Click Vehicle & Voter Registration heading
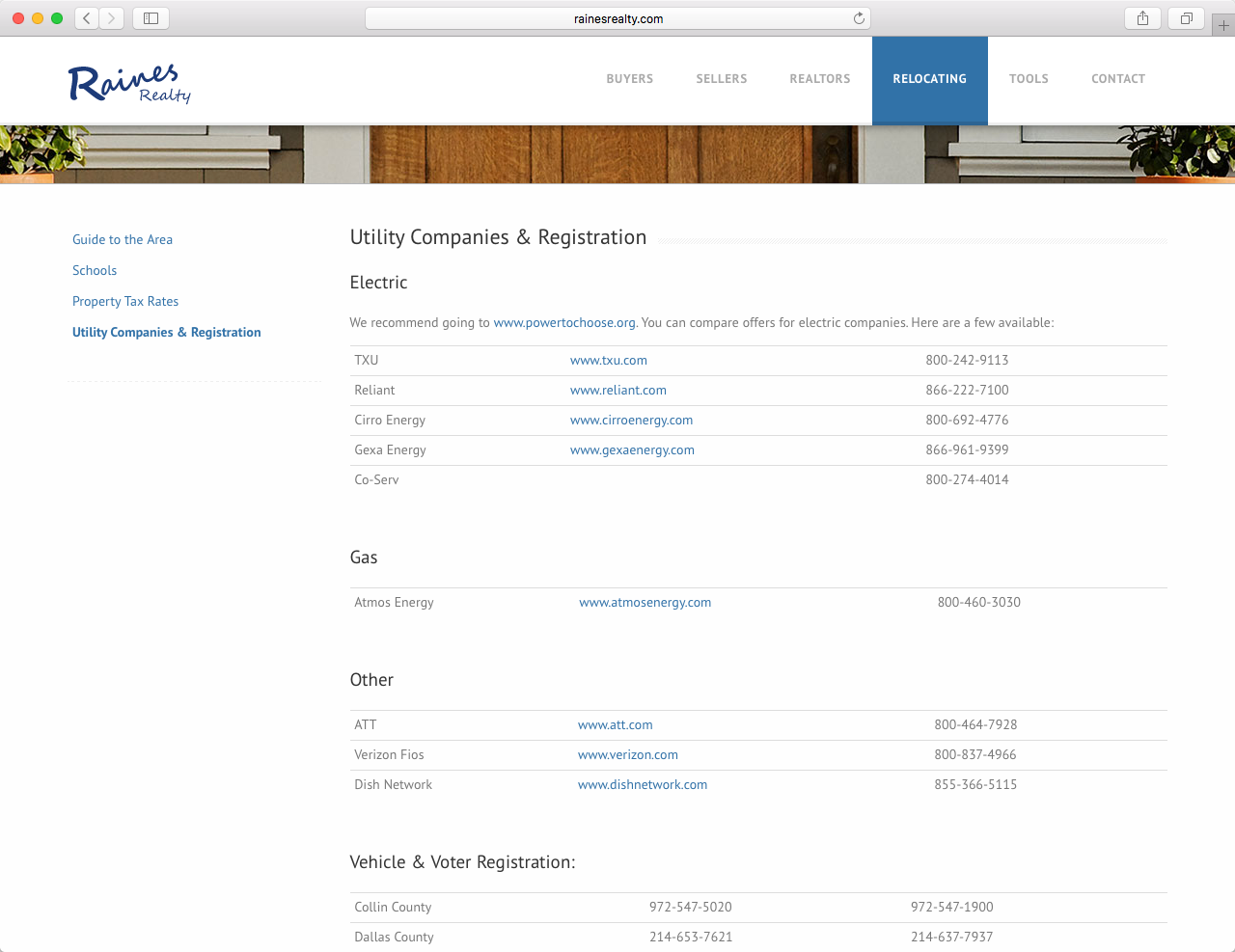 (462, 862)
